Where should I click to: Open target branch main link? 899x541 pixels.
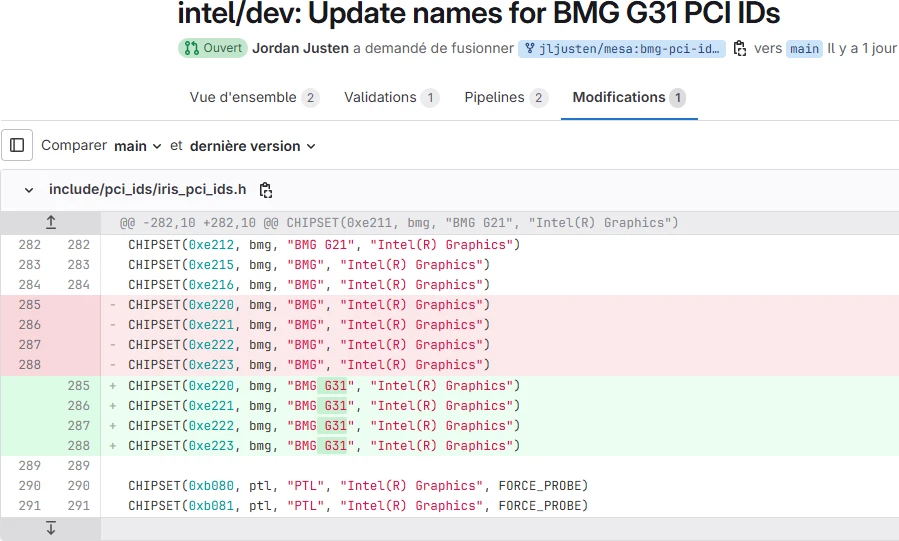pos(804,49)
